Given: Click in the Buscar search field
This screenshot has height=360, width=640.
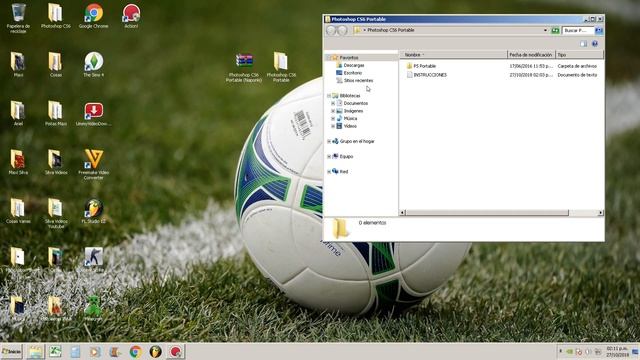Looking at the screenshot, I should coord(578,31).
